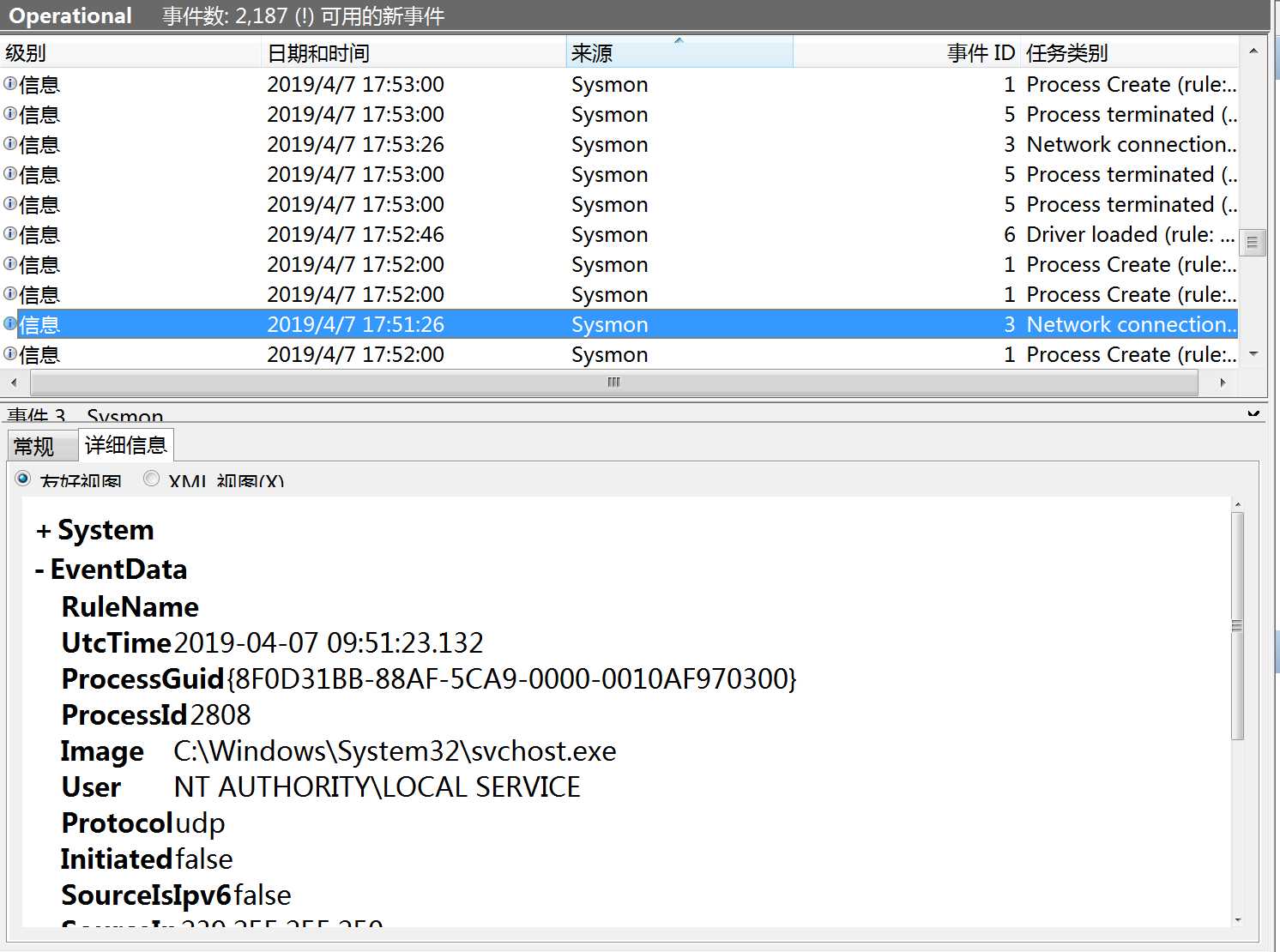Click details pane scrollbar down arrow
The height and width of the screenshot is (952, 1280).
(1237, 919)
